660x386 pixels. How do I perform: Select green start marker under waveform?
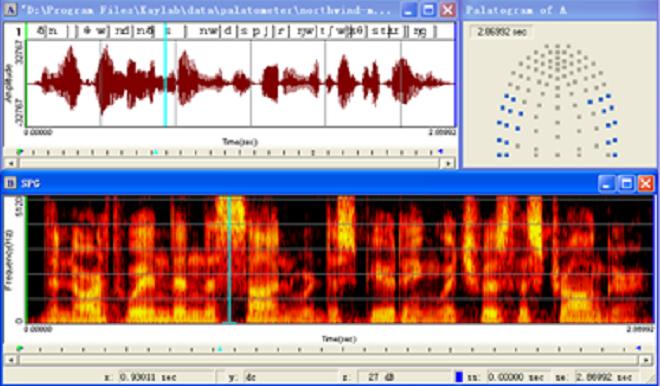(19, 152)
